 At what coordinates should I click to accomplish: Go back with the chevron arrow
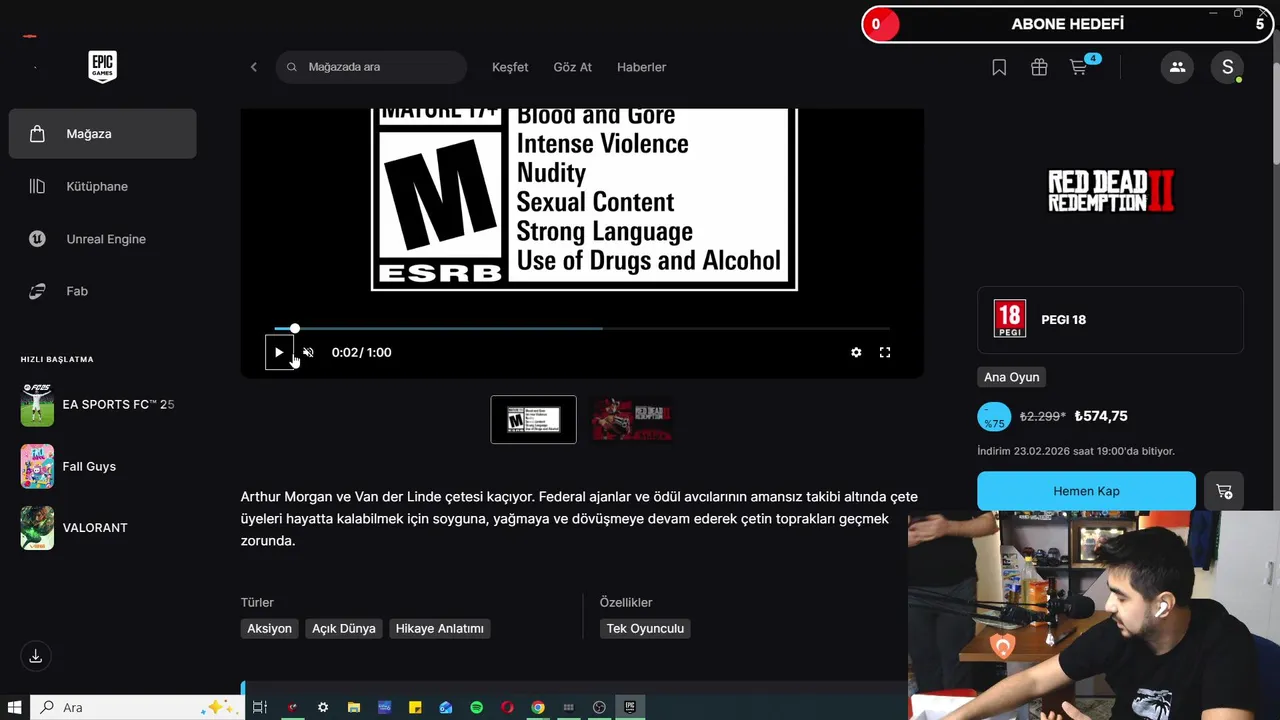point(253,67)
